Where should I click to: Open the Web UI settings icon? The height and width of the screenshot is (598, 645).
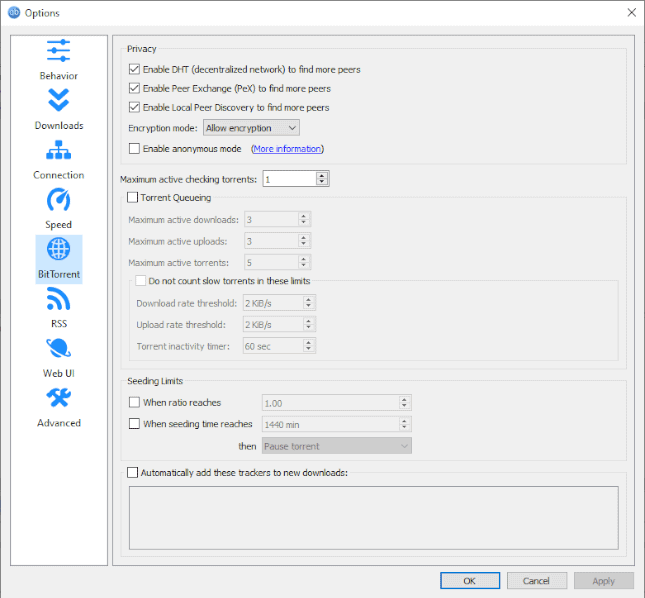(x=58, y=348)
